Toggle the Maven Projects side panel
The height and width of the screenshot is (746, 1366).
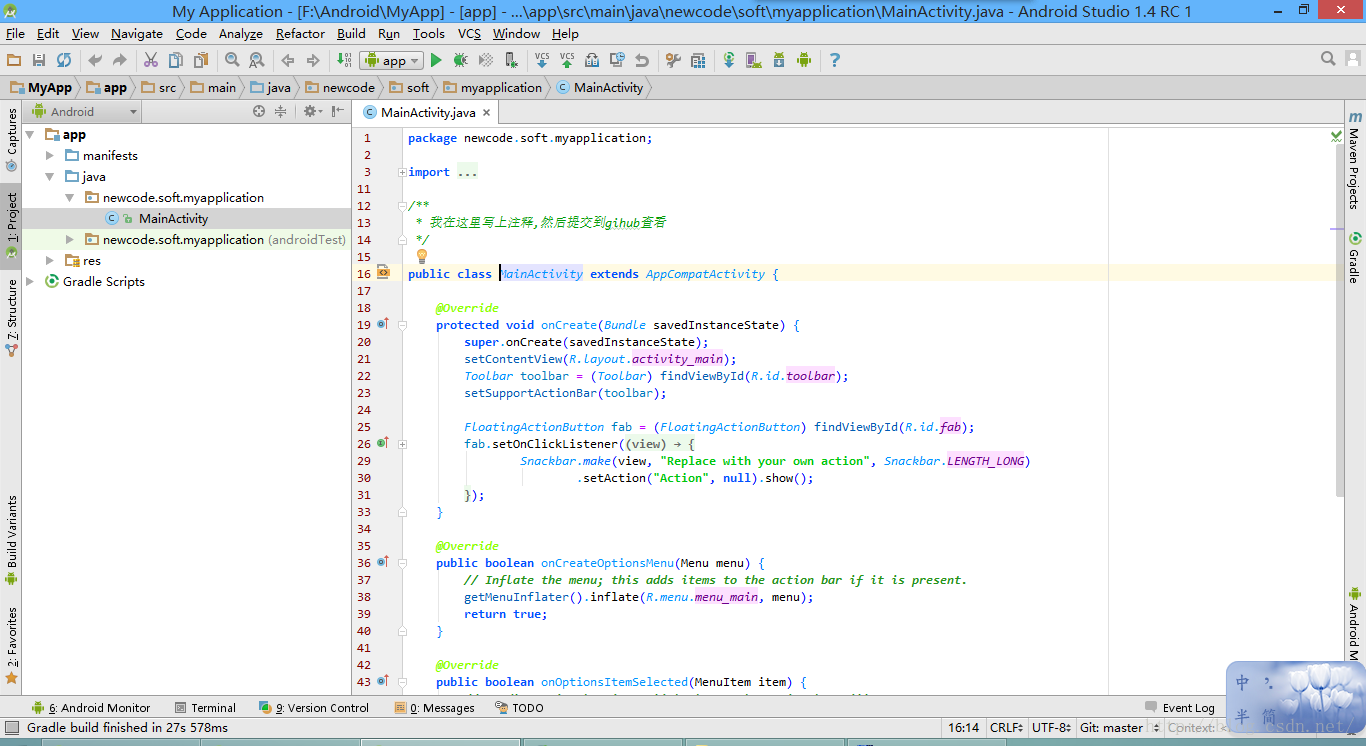(x=1354, y=160)
